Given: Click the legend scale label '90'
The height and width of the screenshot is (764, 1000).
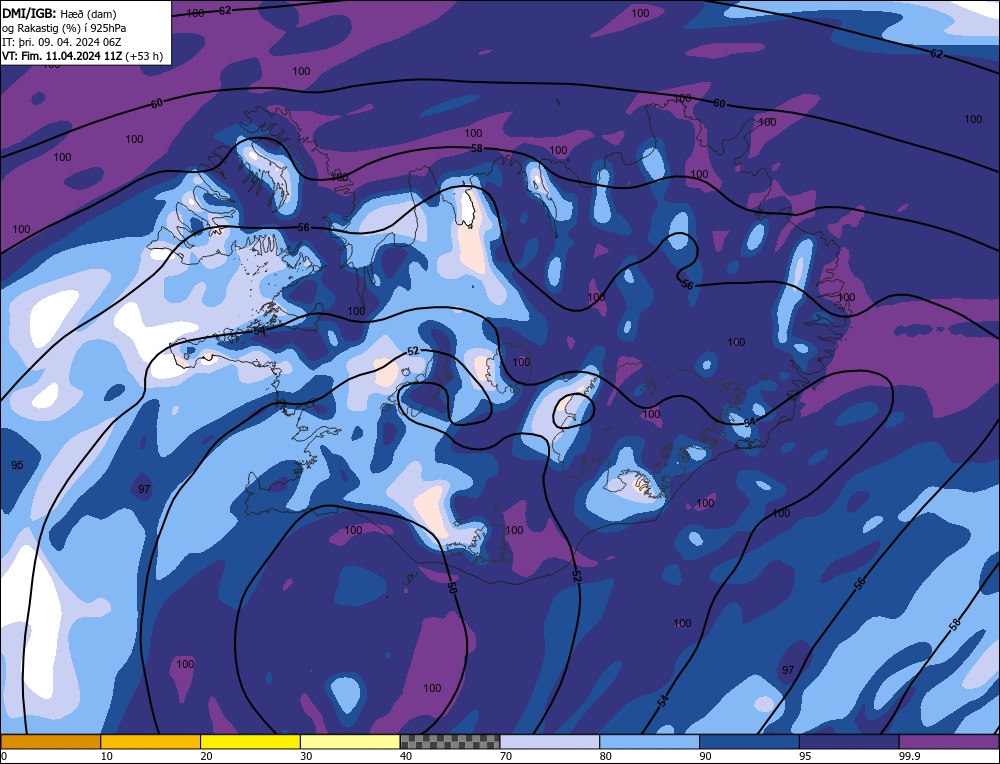Looking at the screenshot, I should pos(705,756).
